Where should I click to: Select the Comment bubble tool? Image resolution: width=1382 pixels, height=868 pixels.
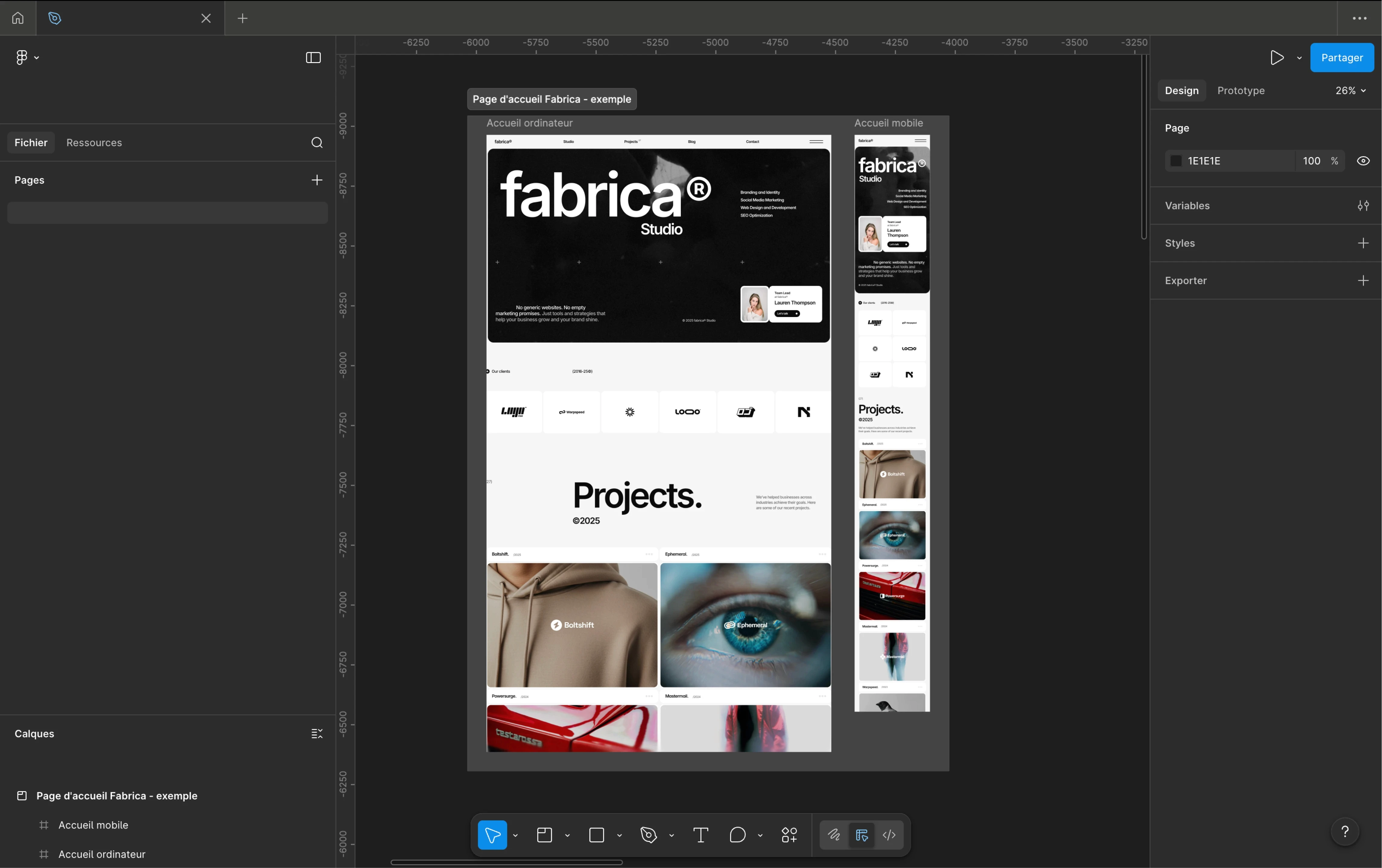click(738, 835)
